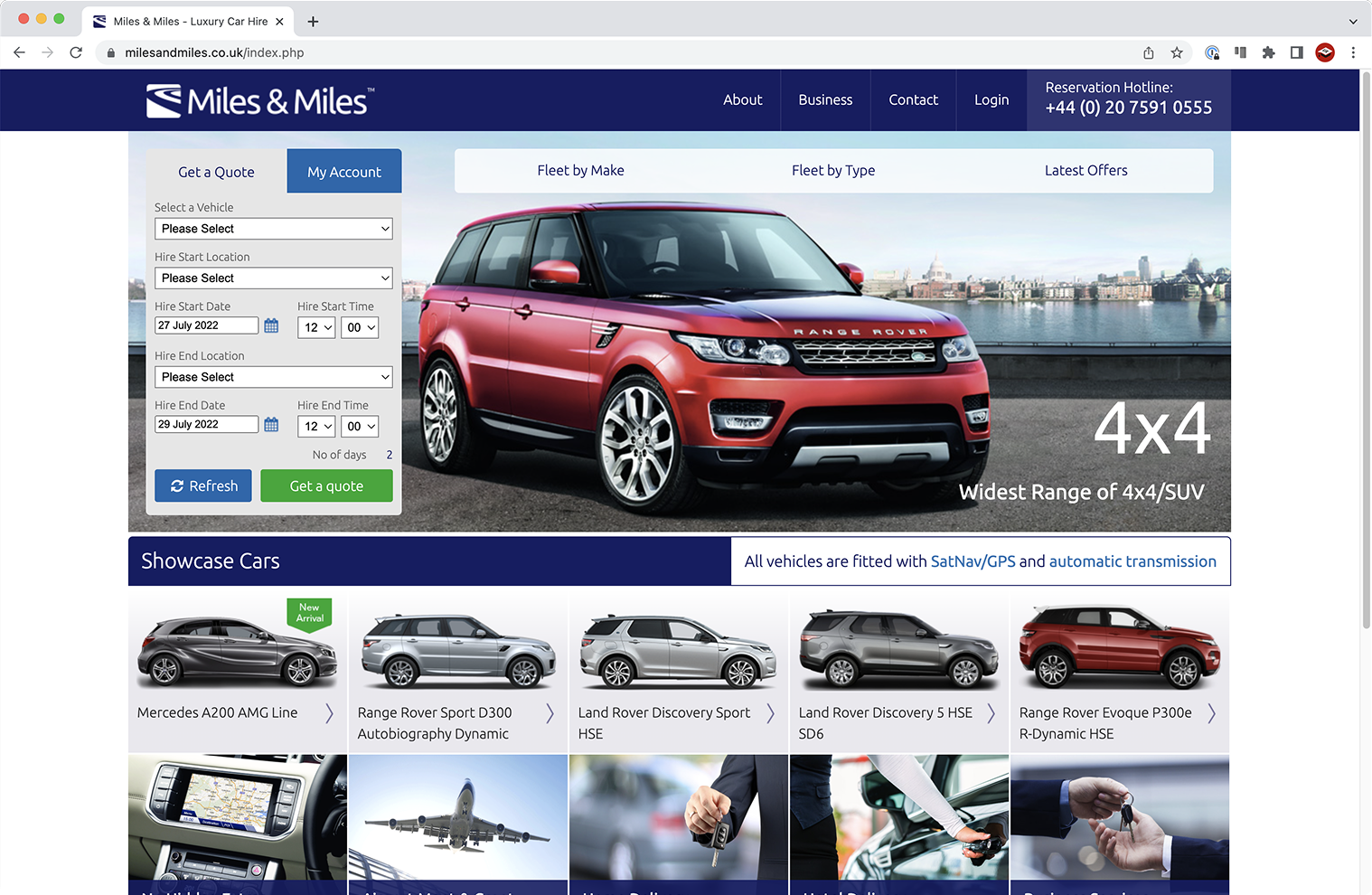Toggle the browser side panel icon
1372x895 pixels.
[x=1296, y=52]
